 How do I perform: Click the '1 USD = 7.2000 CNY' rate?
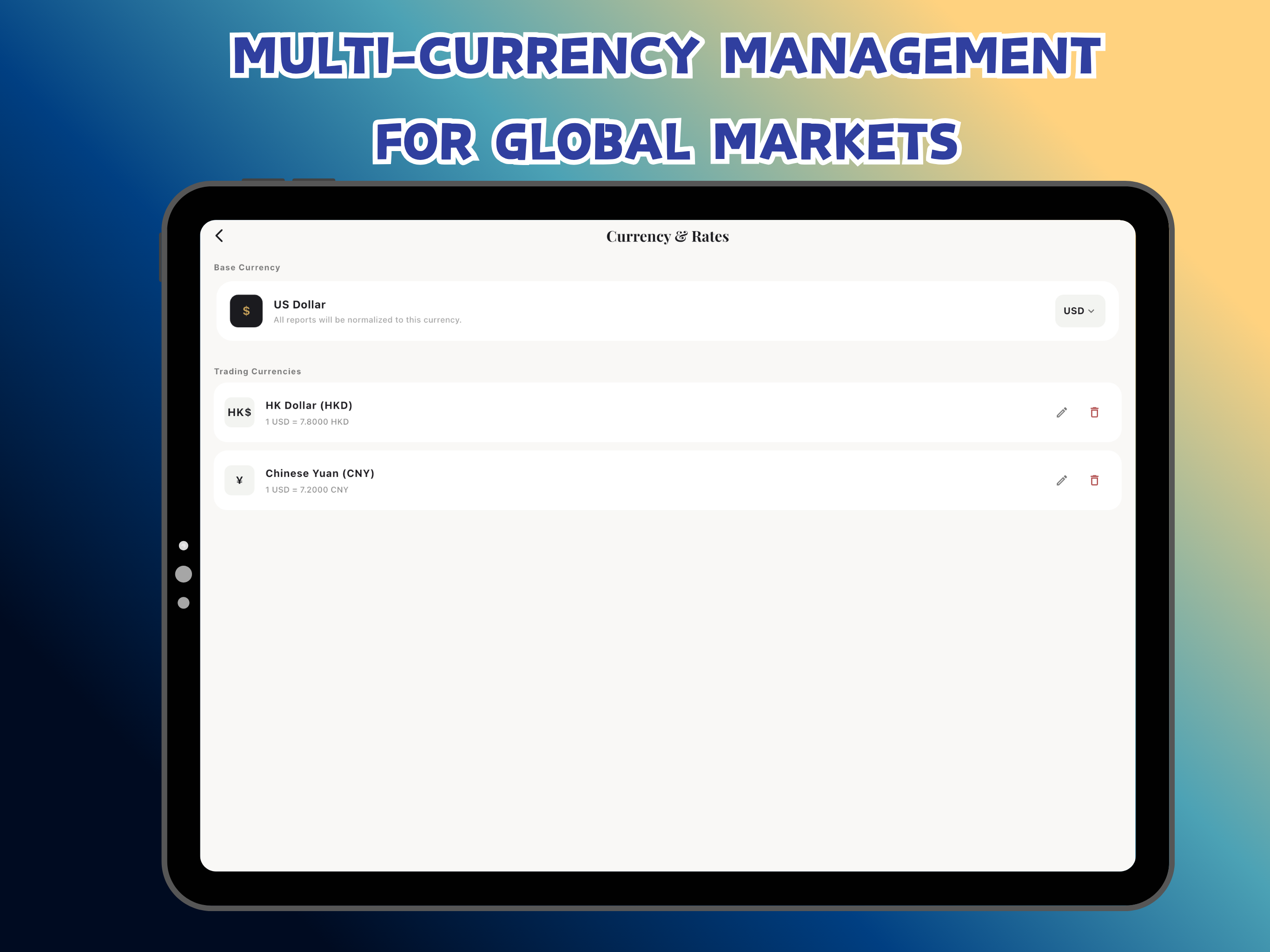307,490
